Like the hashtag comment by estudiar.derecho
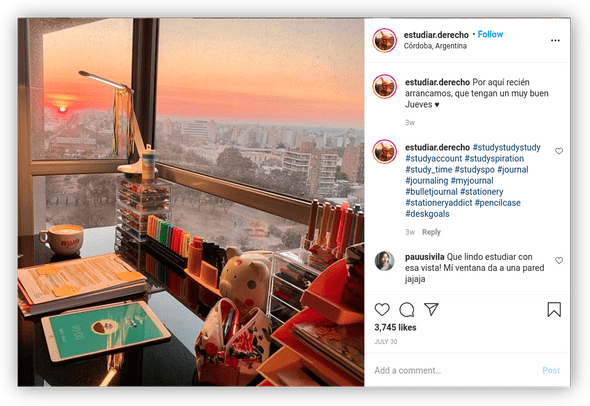 [x=559, y=151]
